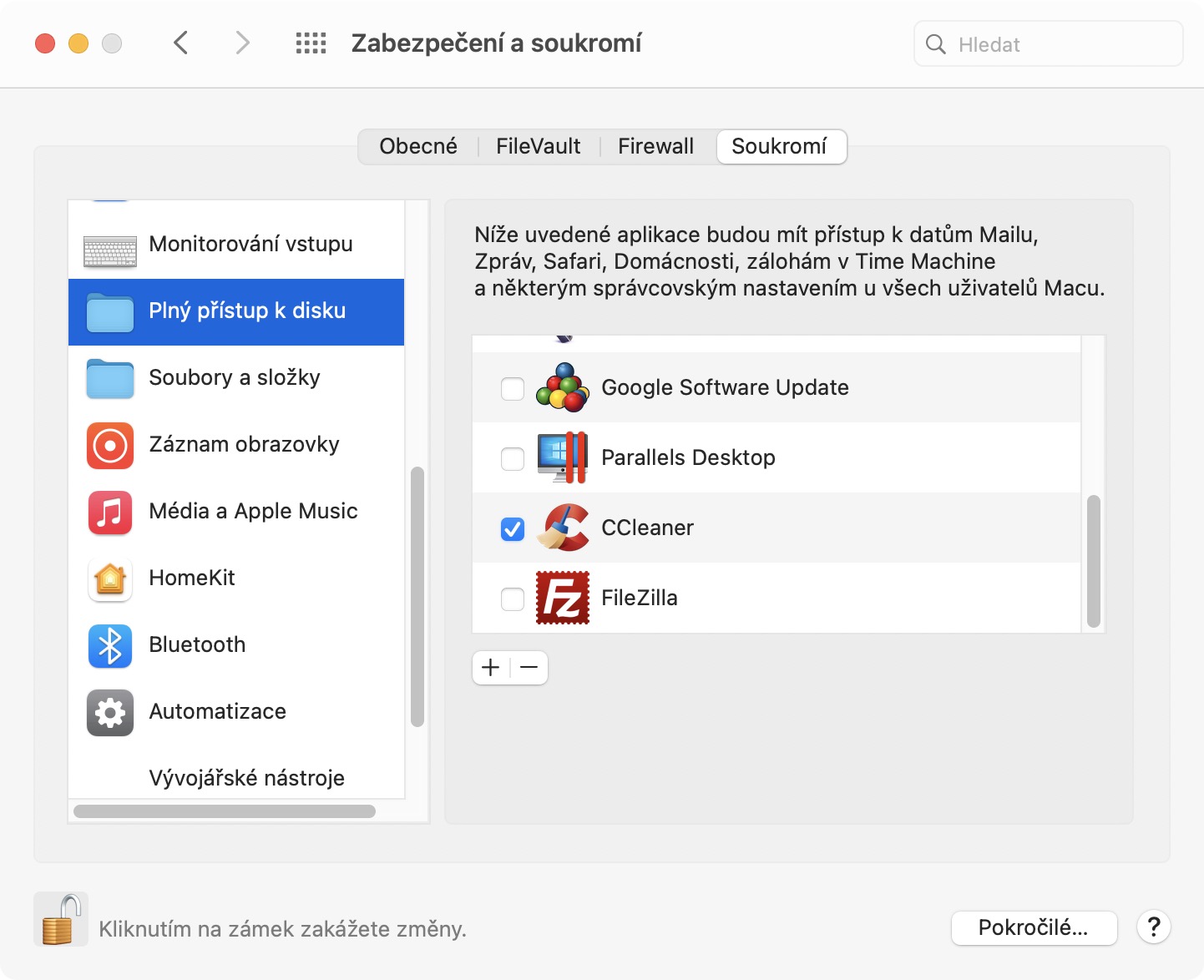Enable full disk access for FileZilla
1204x980 pixels.
tap(513, 599)
